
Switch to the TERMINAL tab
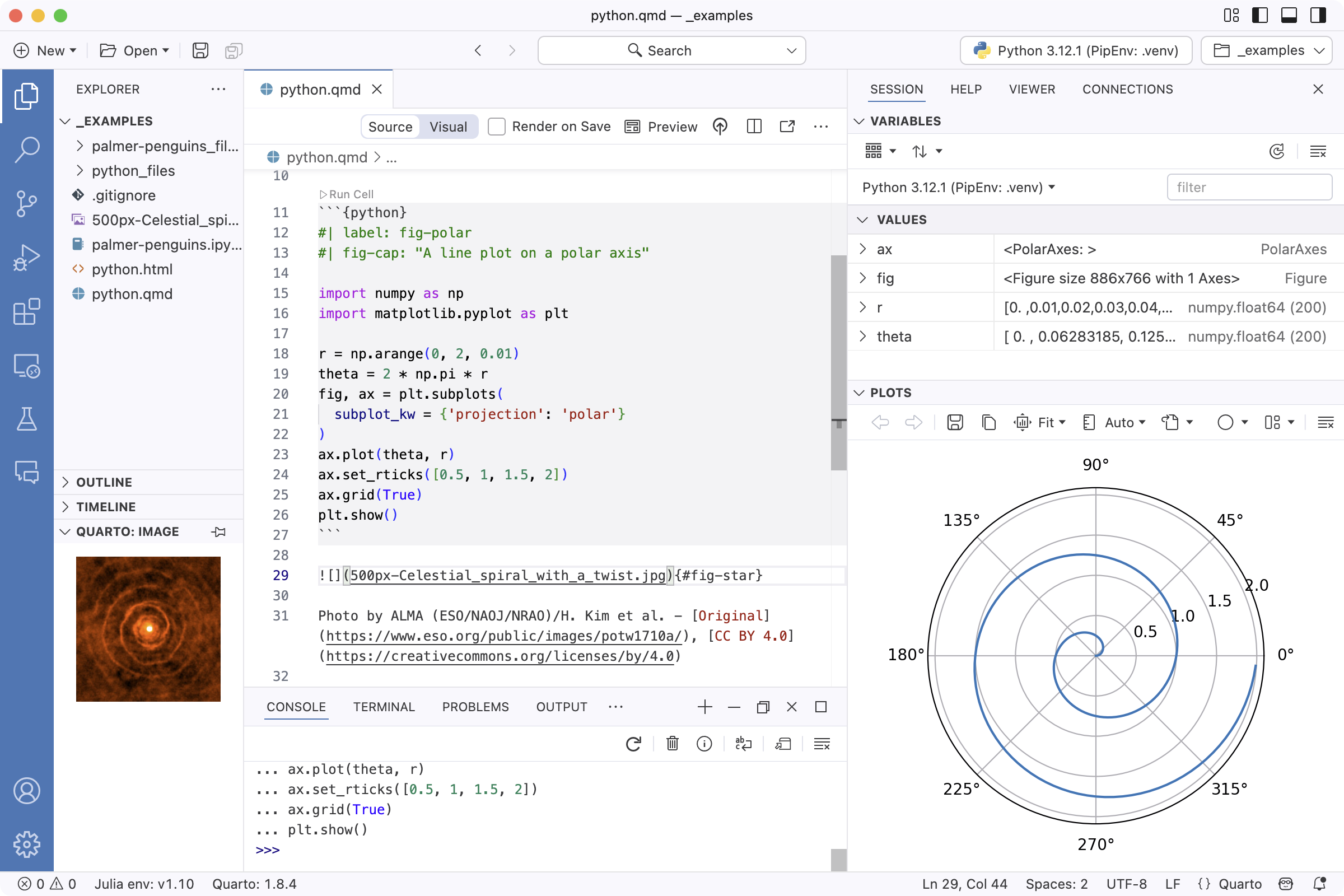coord(384,707)
